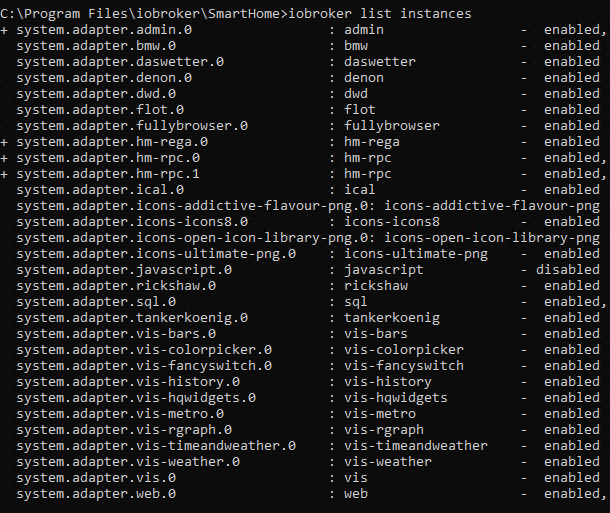Click the system.adapter.vis-hqwidgets.0 entry
610x513 pixels.
[136, 398]
